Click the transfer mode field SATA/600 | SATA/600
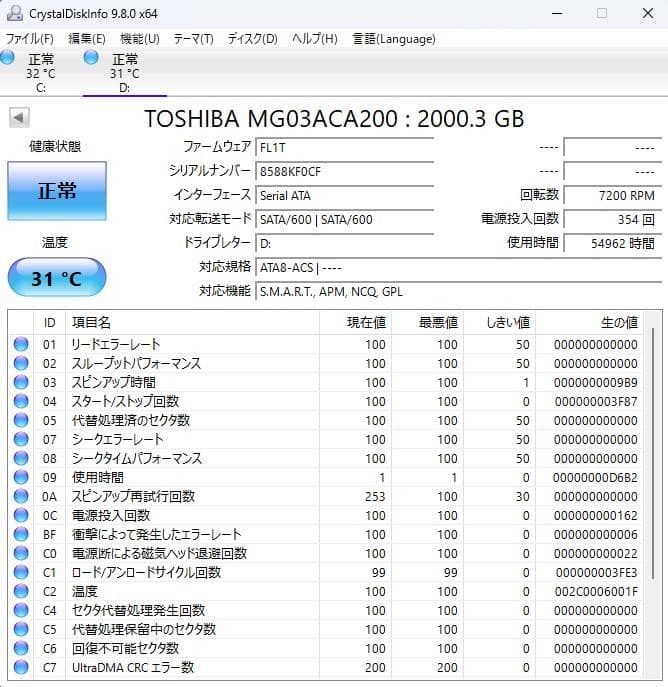 345,219
